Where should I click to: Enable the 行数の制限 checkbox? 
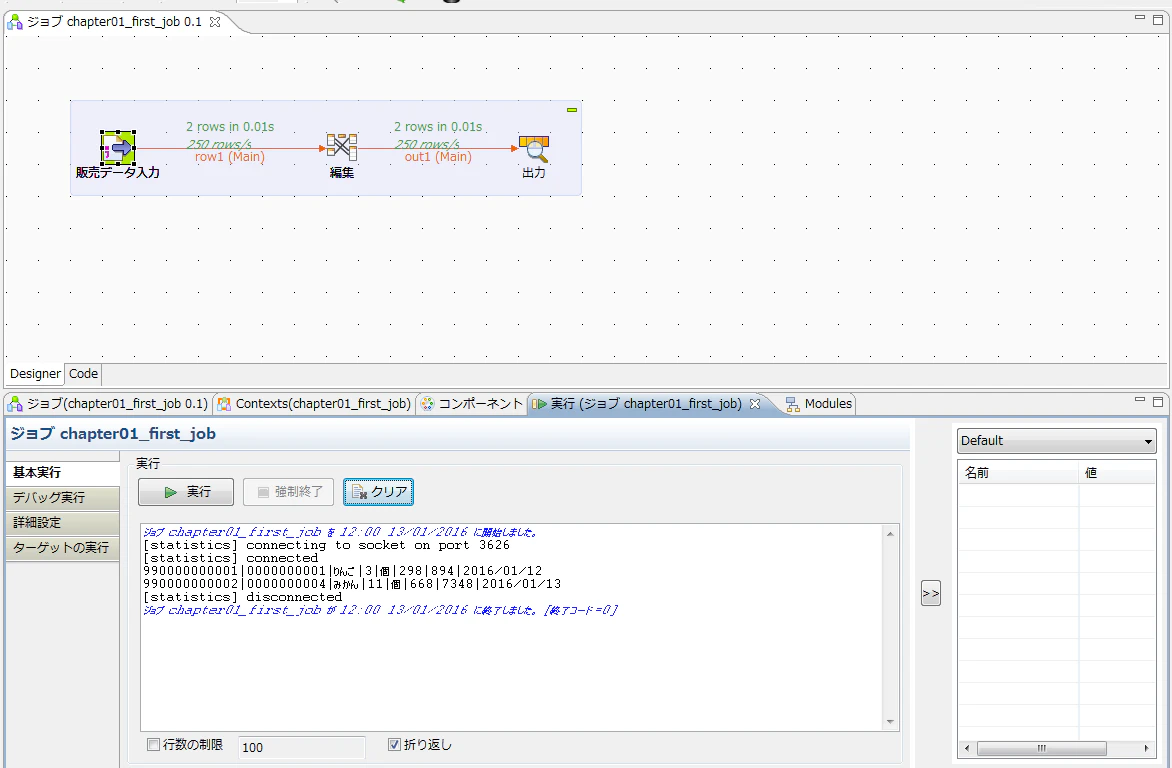click(x=153, y=745)
